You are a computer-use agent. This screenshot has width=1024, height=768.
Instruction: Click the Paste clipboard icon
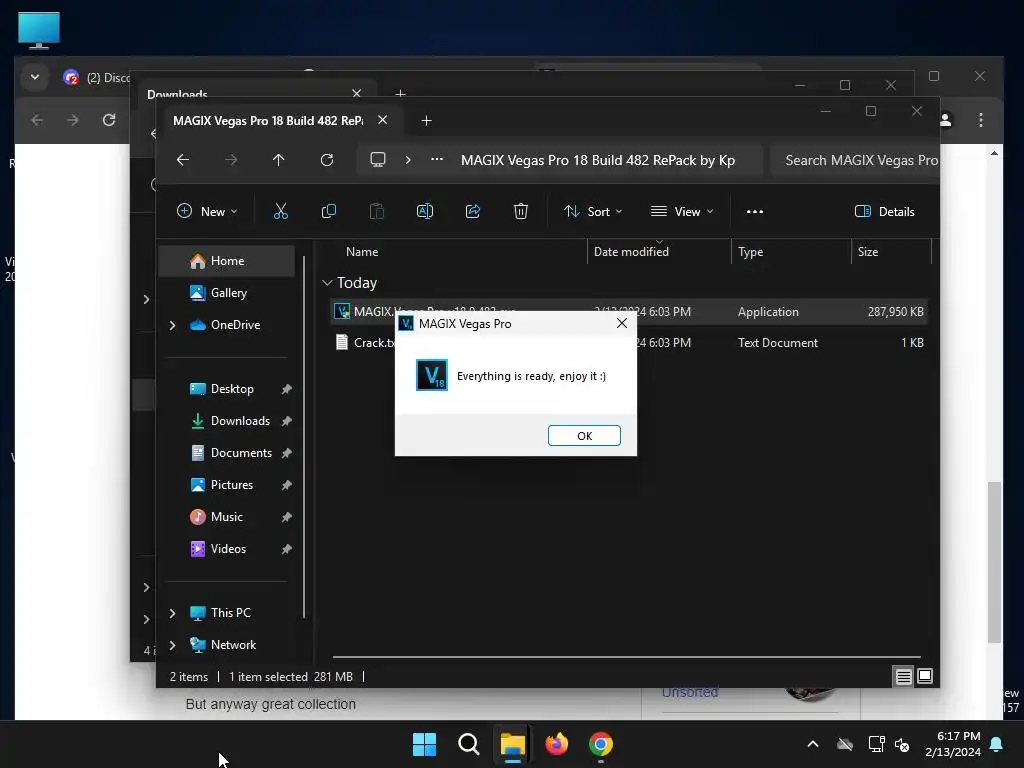377,211
